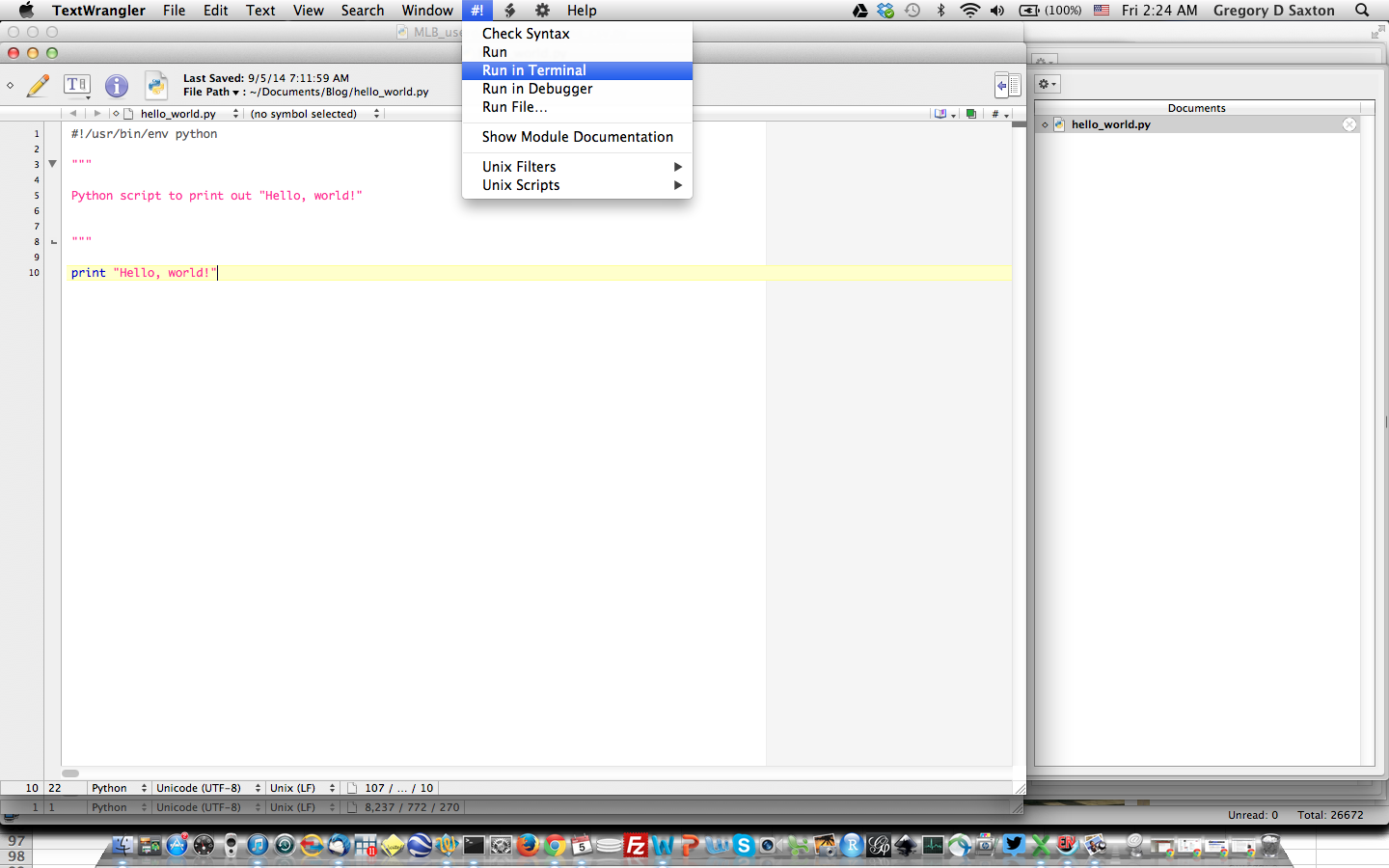Choose Run File… menu item

(577, 107)
